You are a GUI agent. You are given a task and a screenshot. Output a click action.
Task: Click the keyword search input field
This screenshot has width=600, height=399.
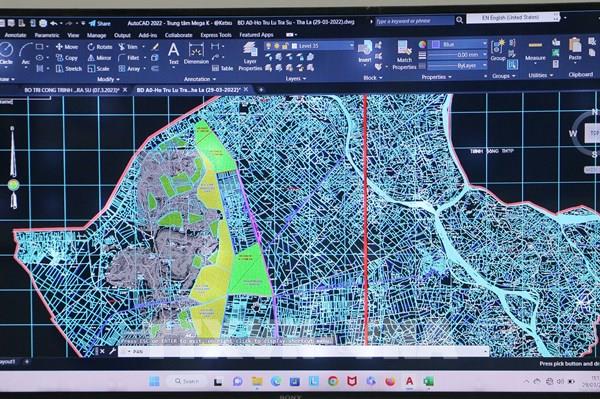414,21
